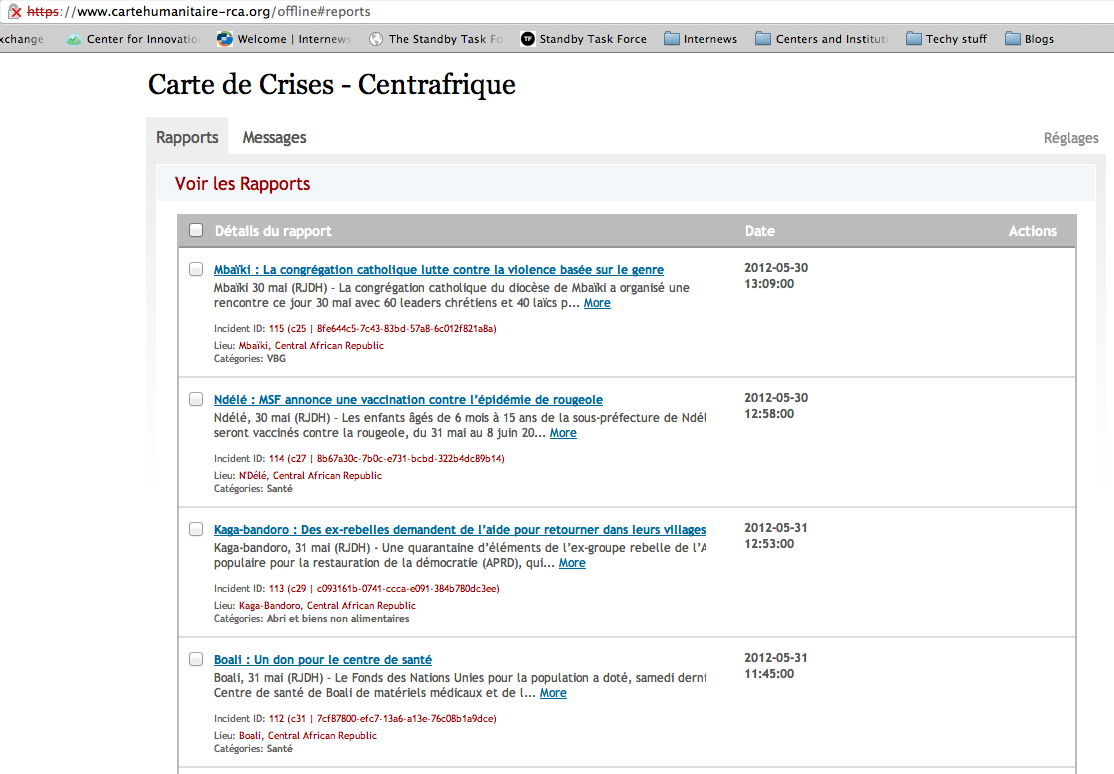This screenshot has width=1114, height=774.
Task: Open Center for Innovation bookmark icon
Action: (74, 39)
